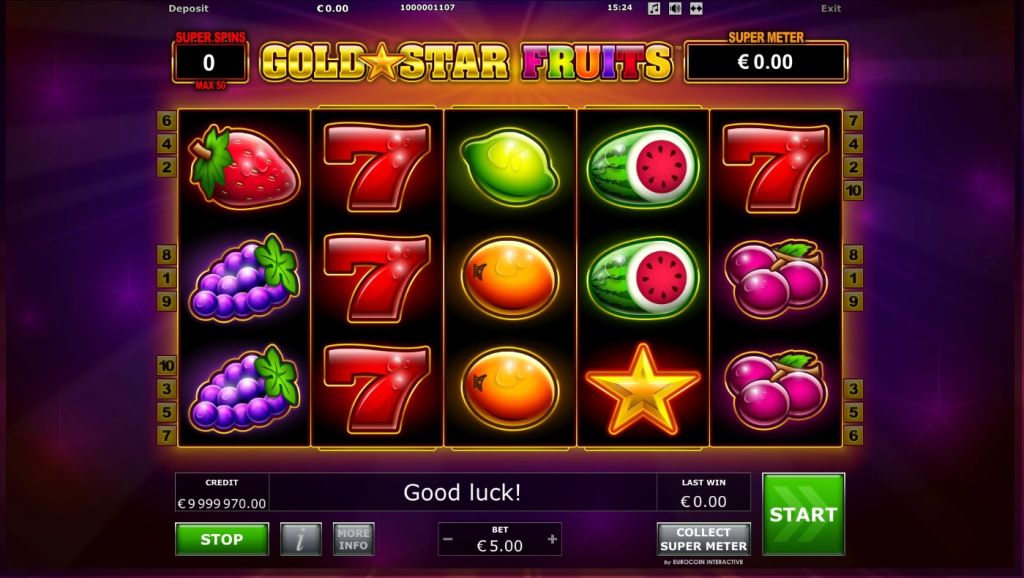Viewport: 1024px width, 578px height.
Task: Select payline 6 marker at top left
Action: tap(167, 120)
